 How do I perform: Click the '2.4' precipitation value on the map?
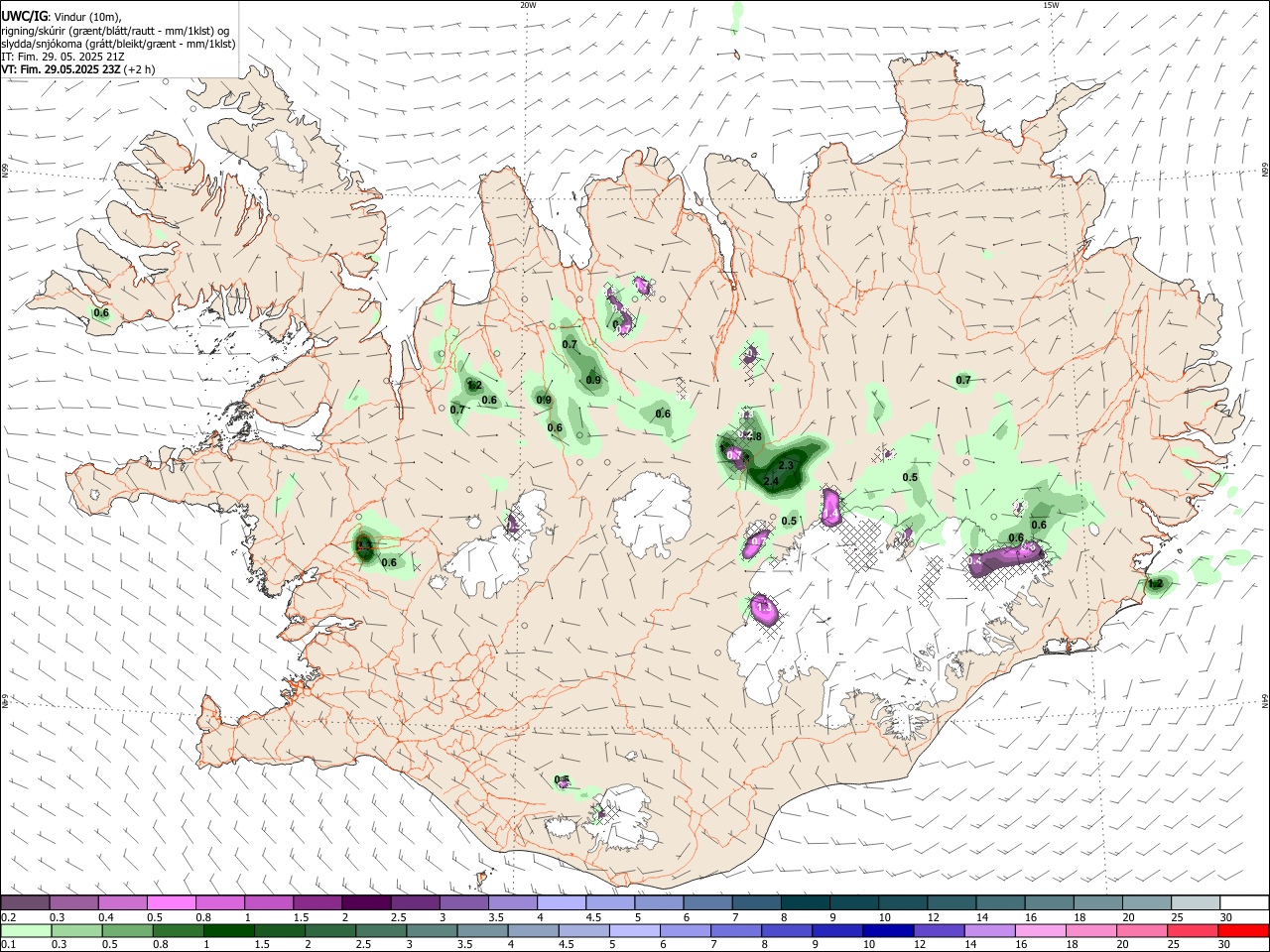771,481
